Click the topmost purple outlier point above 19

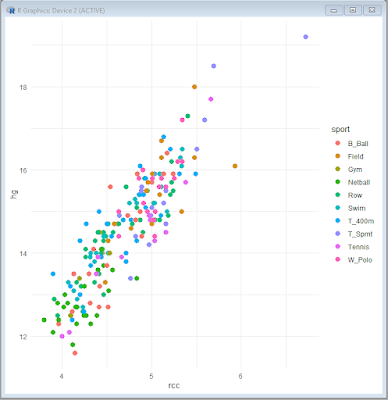(x=305, y=37)
